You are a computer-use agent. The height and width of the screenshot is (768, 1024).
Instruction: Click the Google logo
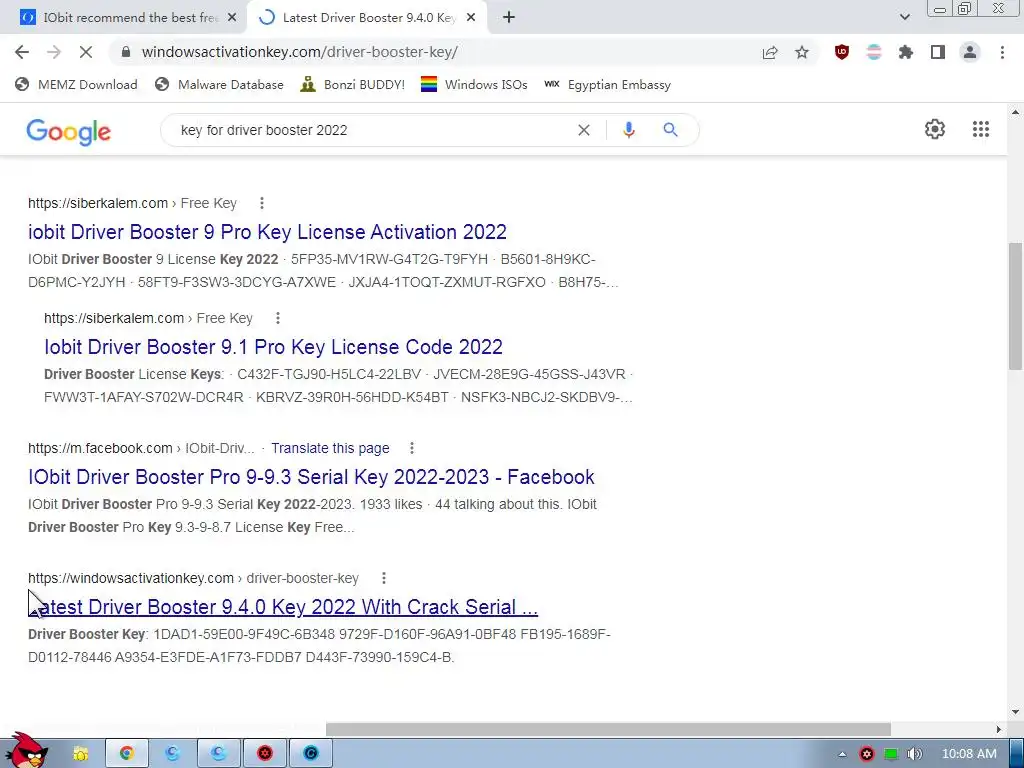pyautogui.click(x=69, y=131)
